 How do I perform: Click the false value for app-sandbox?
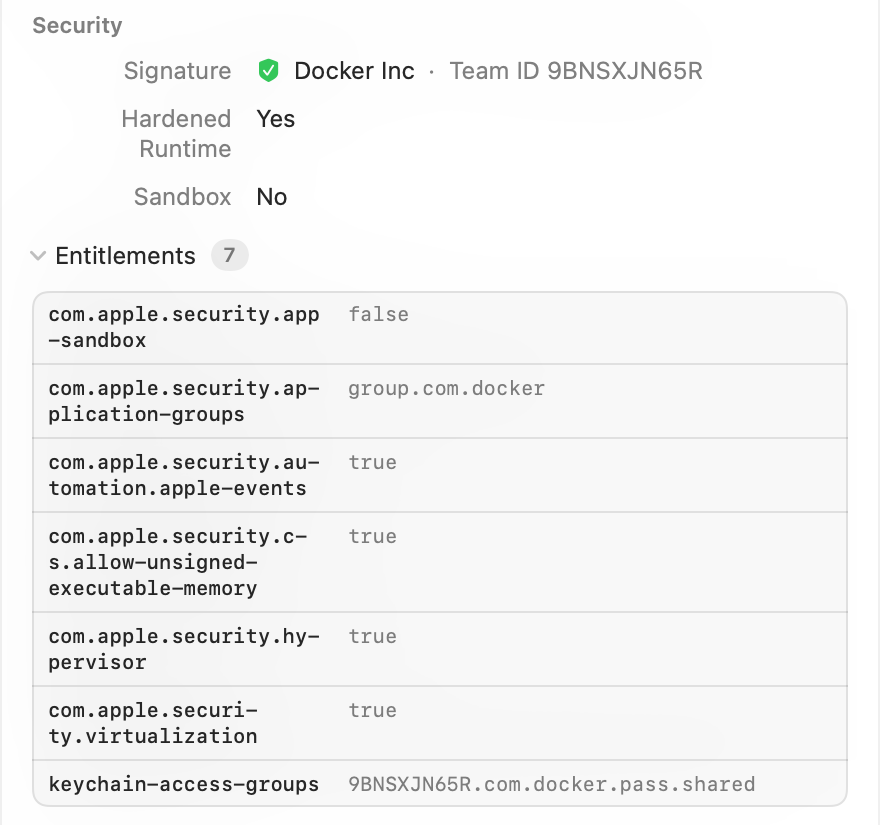click(x=378, y=314)
